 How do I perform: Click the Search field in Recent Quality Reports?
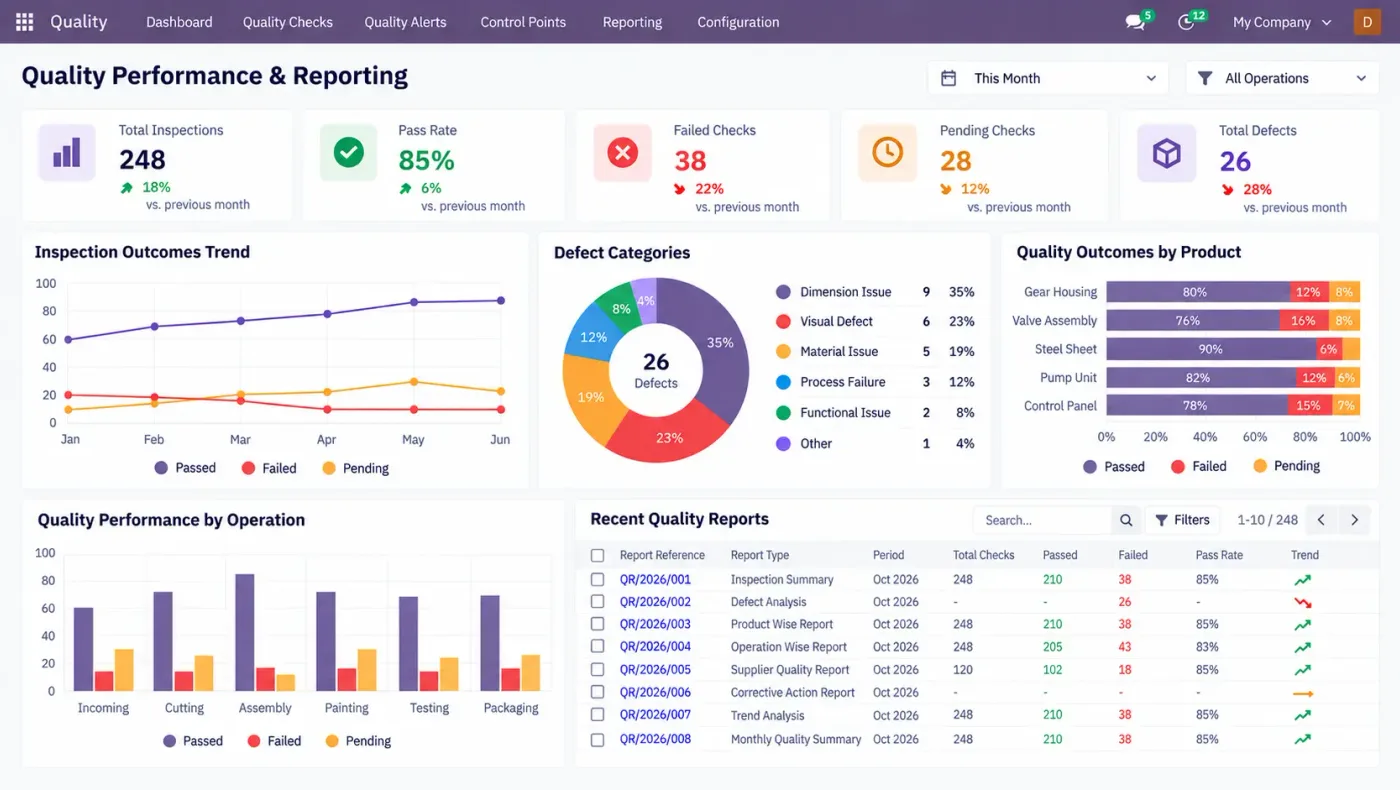[1043, 520]
